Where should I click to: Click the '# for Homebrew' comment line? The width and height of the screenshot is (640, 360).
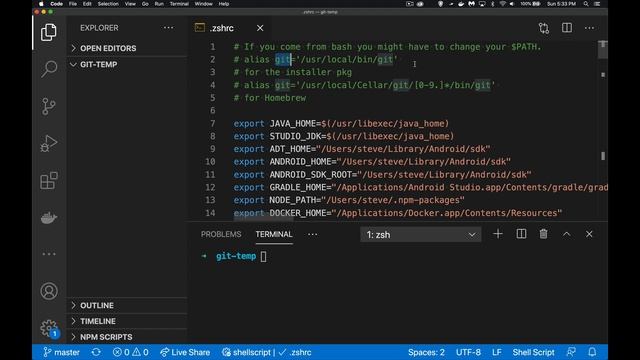(x=269, y=98)
